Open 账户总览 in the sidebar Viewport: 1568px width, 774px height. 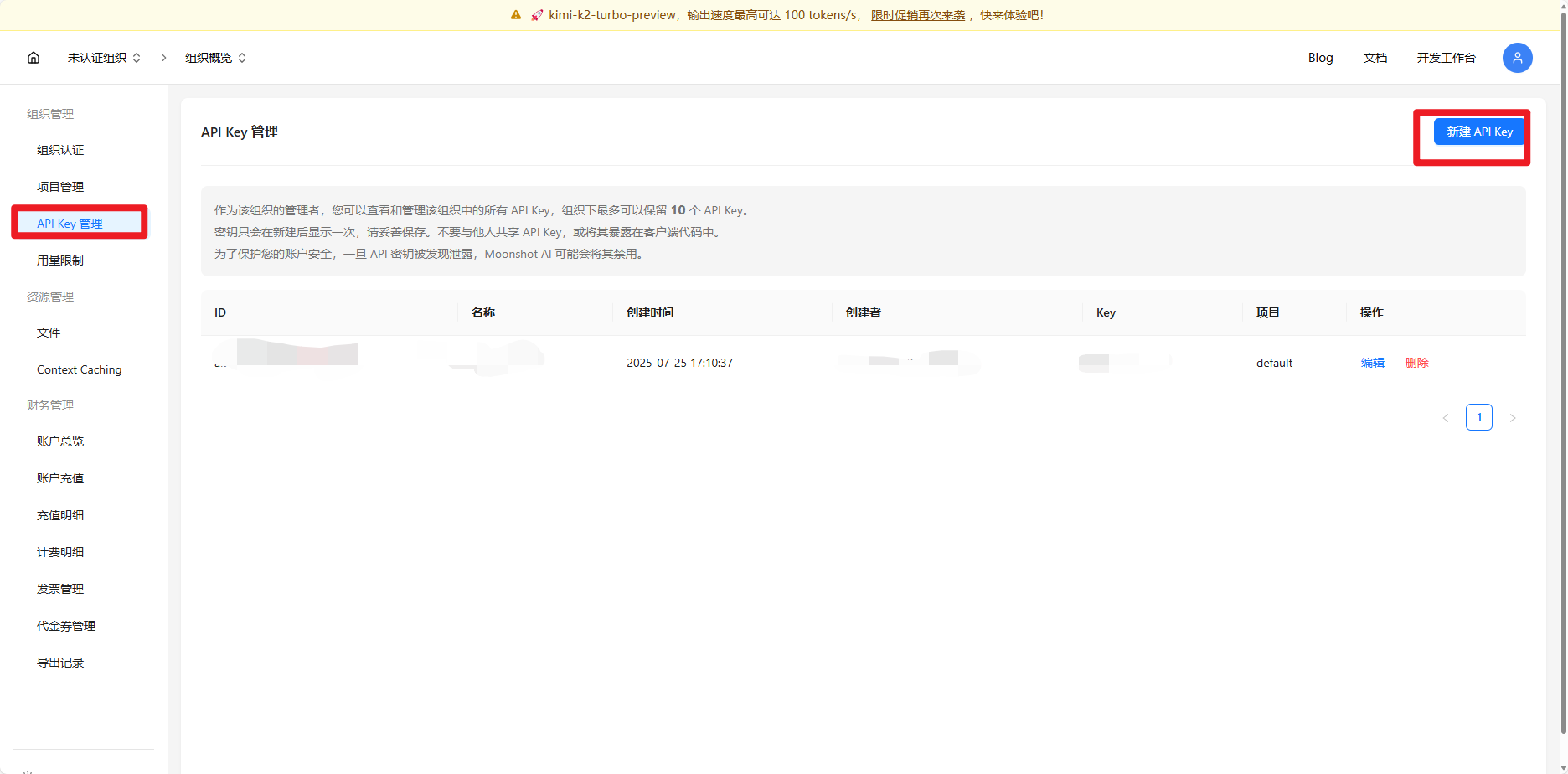[60, 441]
